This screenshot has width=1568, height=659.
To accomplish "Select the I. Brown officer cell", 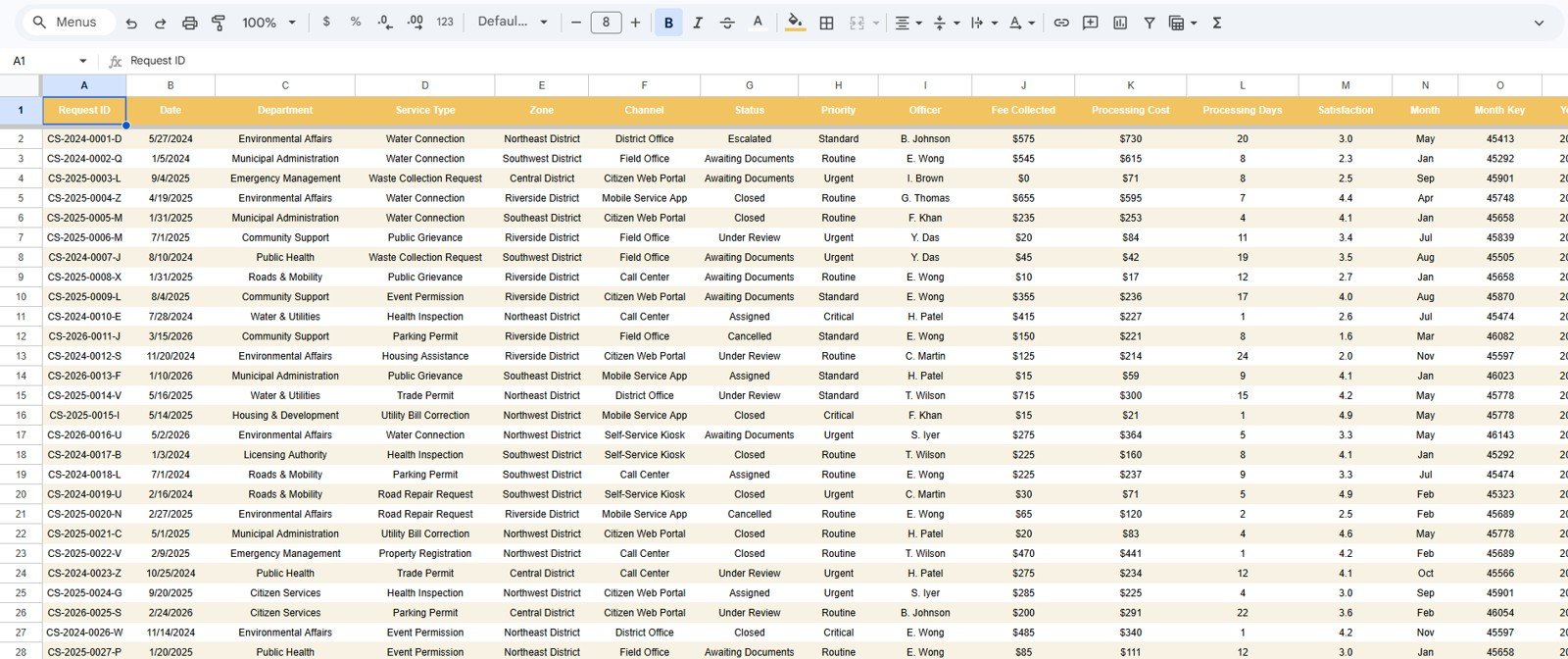I will 925,178.
